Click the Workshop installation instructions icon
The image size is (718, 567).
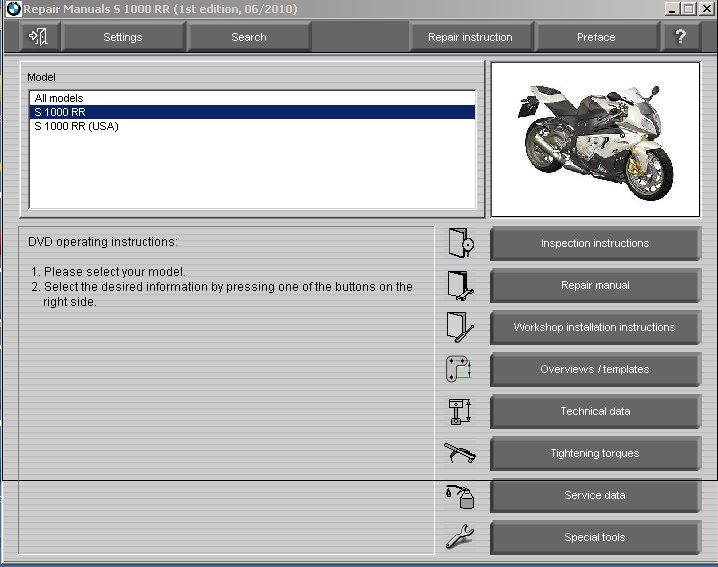click(x=460, y=327)
